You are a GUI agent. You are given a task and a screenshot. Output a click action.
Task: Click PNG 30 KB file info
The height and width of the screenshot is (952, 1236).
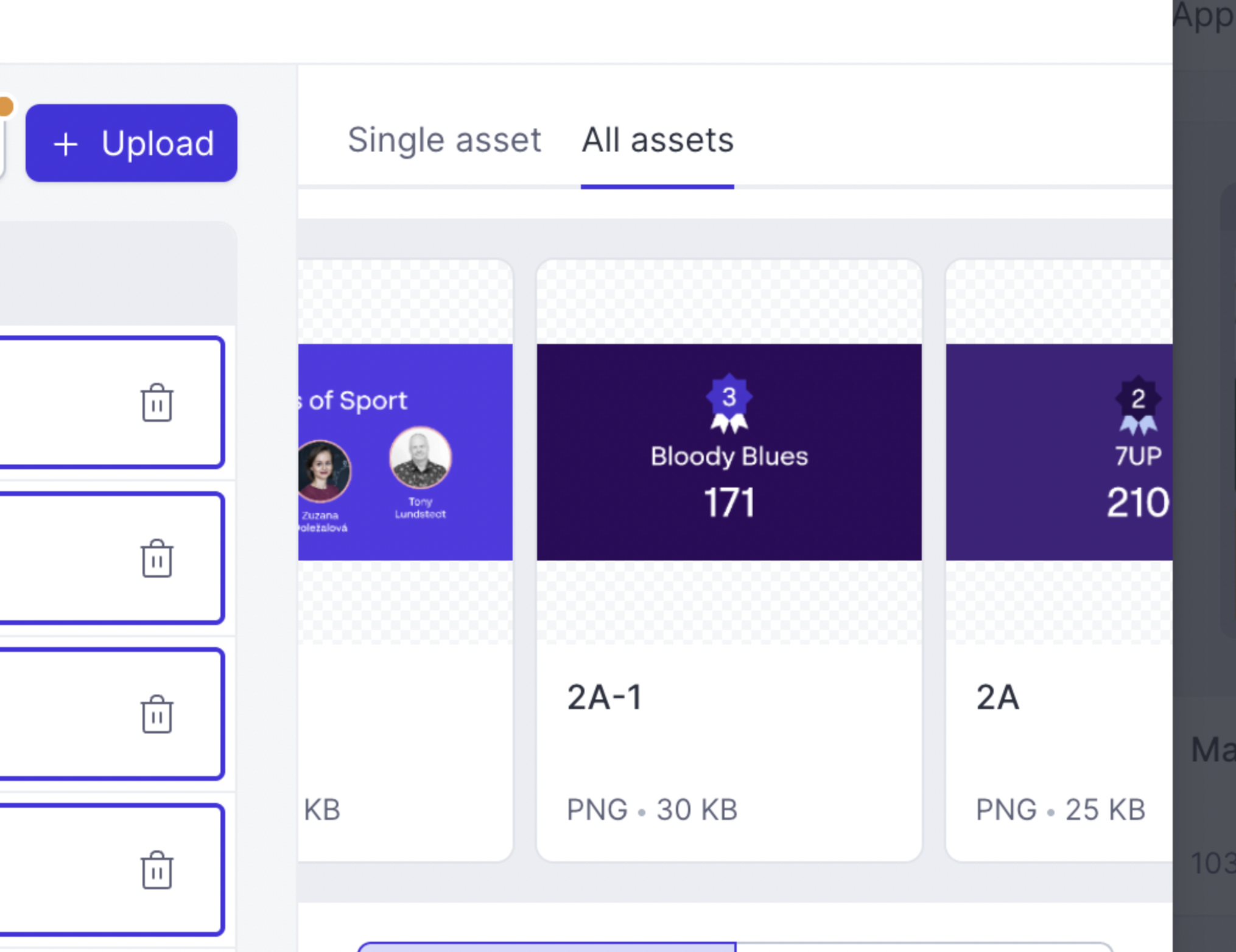click(652, 810)
